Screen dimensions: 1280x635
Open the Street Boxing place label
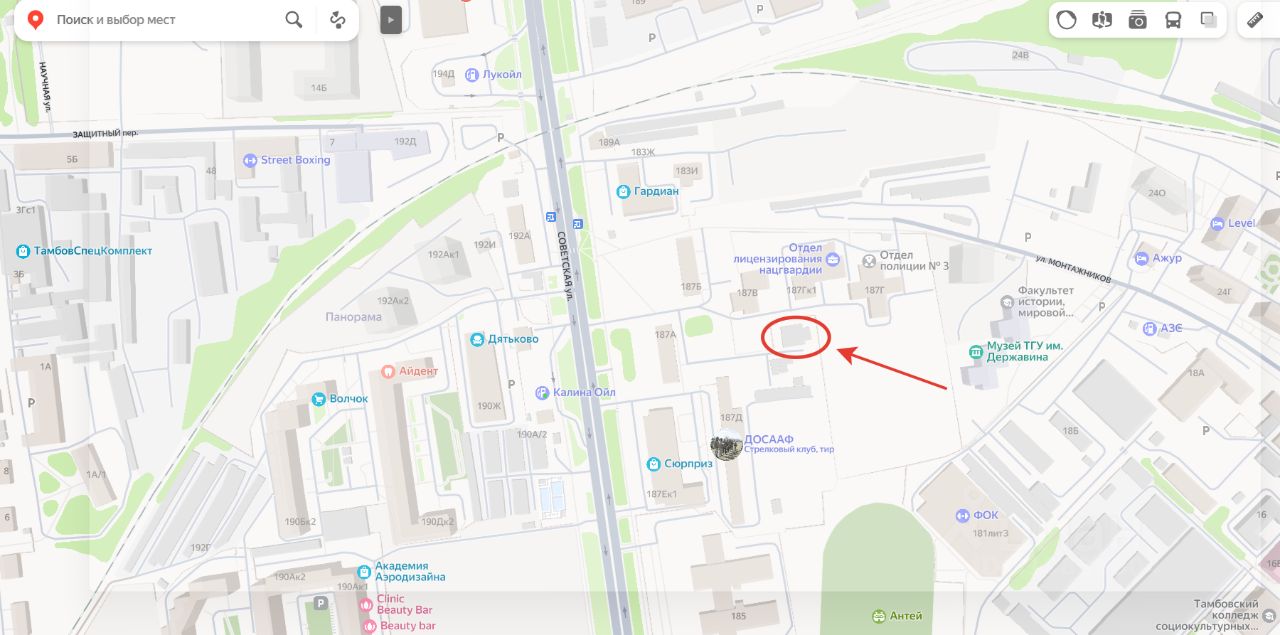(x=295, y=160)
